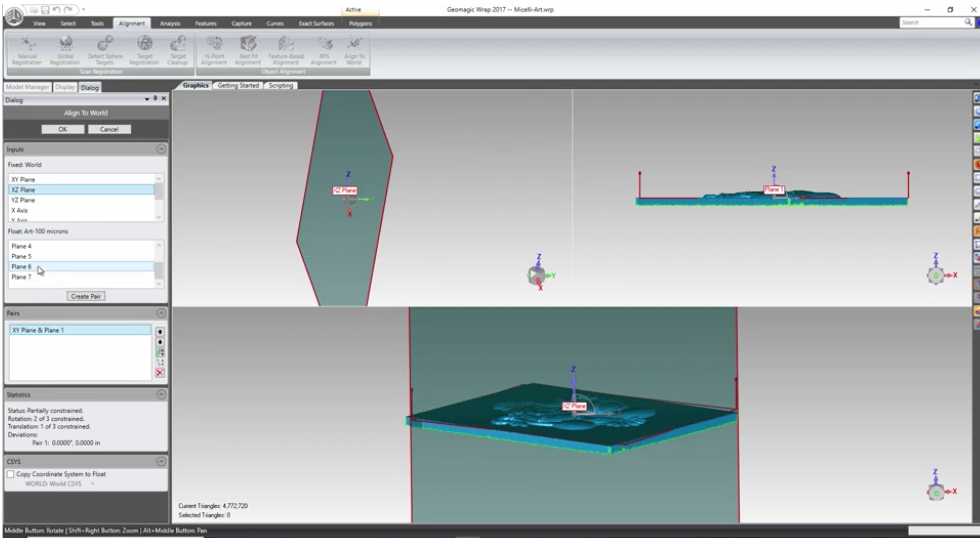980x538 pixels.
Task: Click the Global Registration tool
Action: (x=65, y=51)
